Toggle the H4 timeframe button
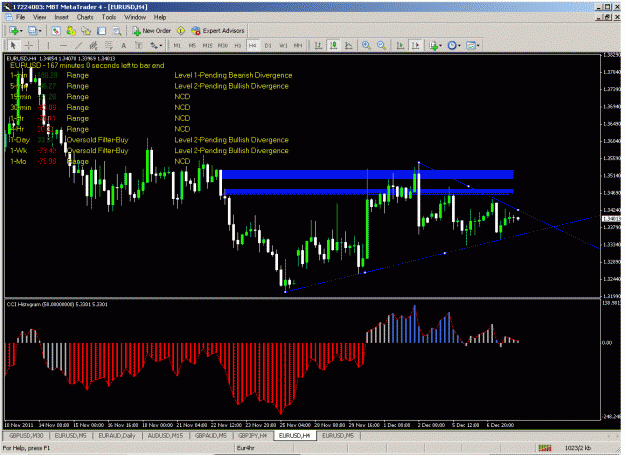Viewport: 625px width, 455px height. (253, 45)
